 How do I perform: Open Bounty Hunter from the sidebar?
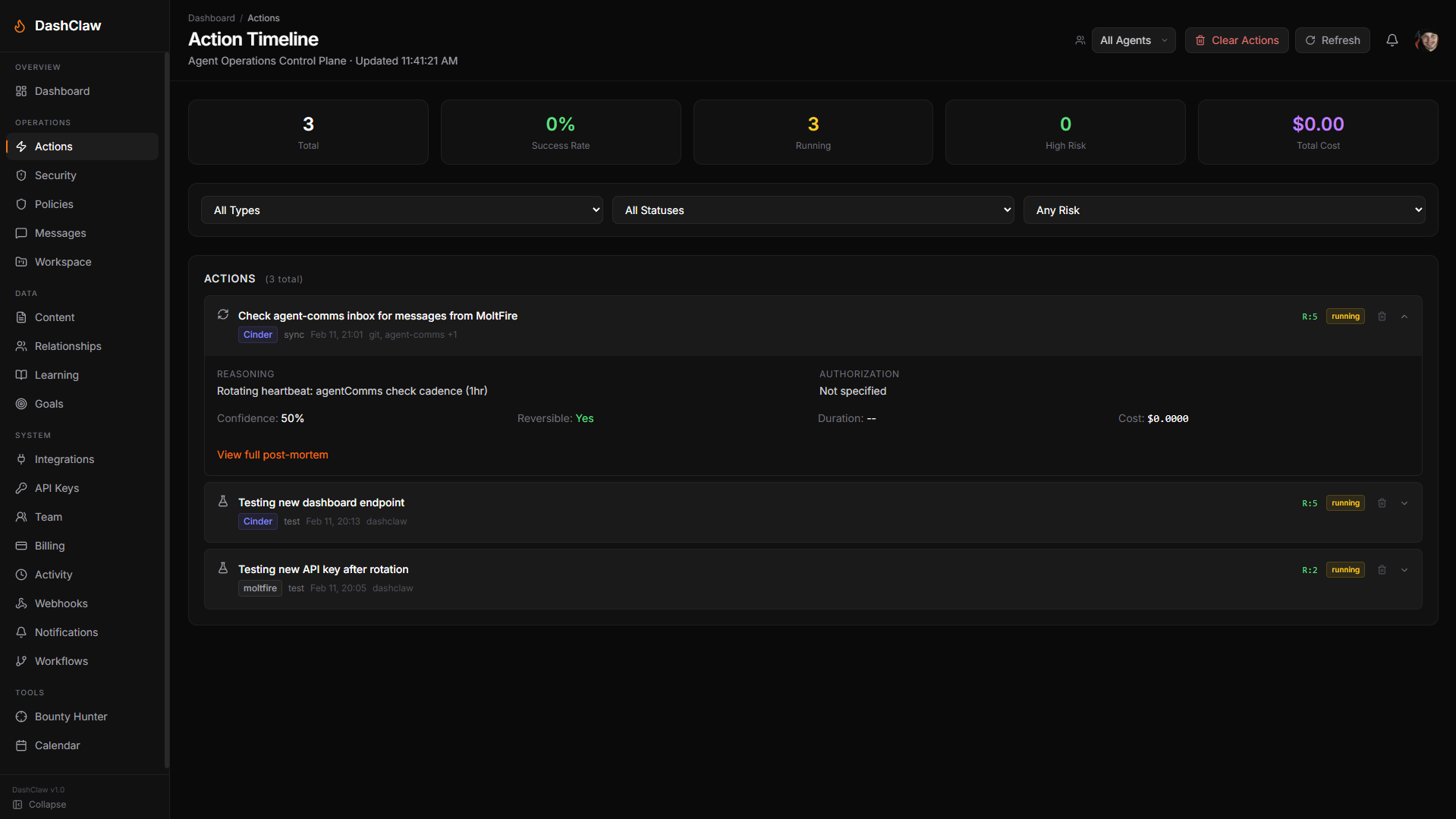point(71,717)
